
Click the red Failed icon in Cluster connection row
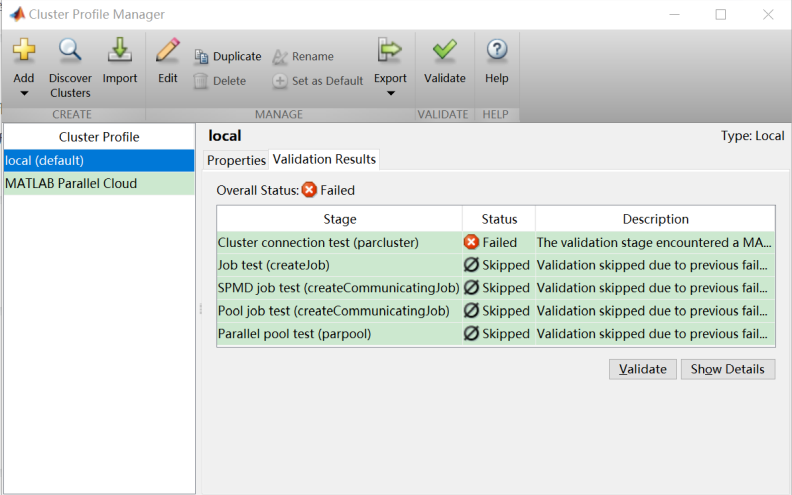click(x=471, y=242)
